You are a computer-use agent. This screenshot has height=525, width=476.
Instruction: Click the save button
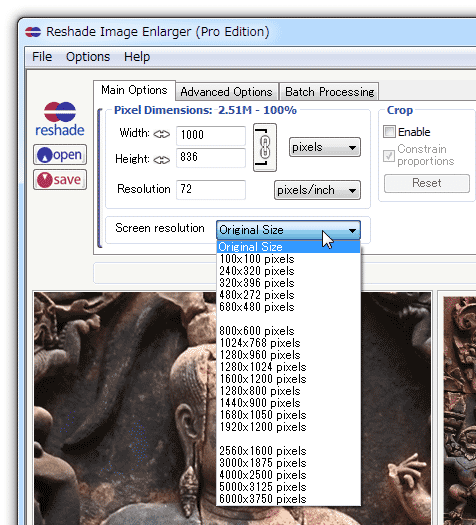[60, 180]
